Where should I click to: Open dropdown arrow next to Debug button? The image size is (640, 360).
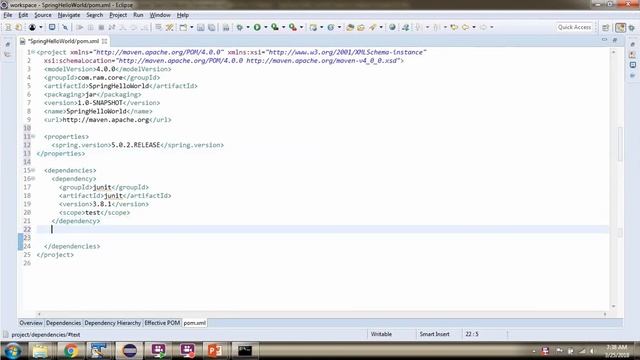tap(248, 27)
